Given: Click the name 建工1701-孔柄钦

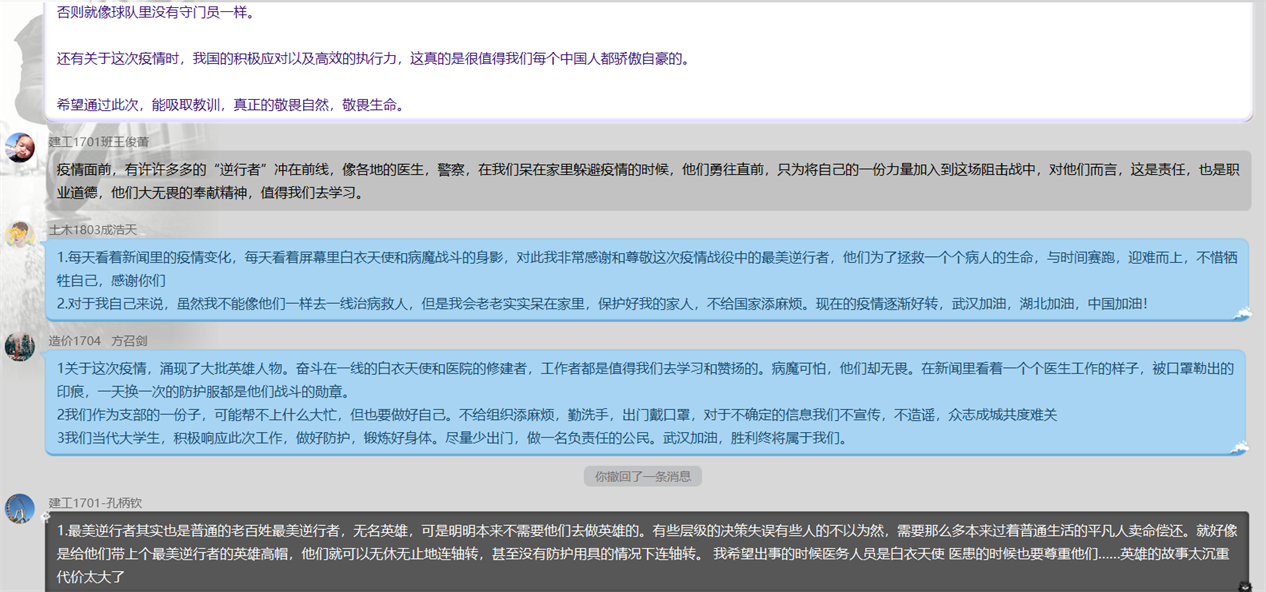Looking at the screenshot, I should (95, 503).
